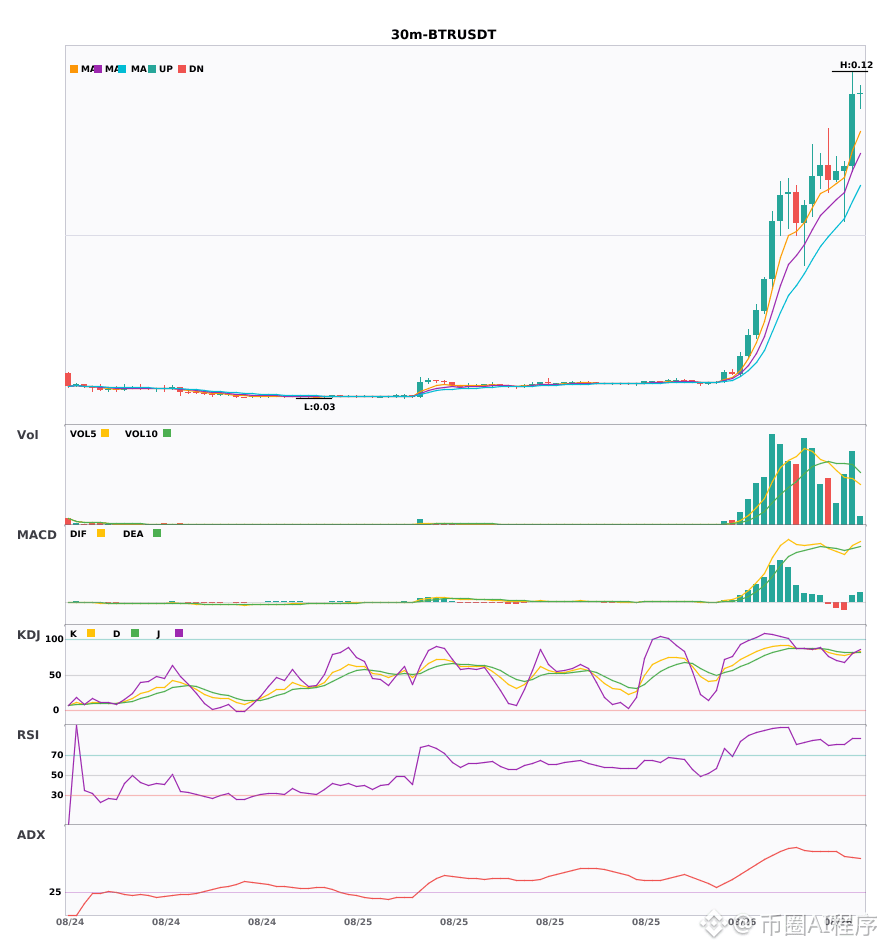The height and width of the screenshot is (950, 885).
Task: Select the purple MA legend swatch
Action: tap(98, 69)
